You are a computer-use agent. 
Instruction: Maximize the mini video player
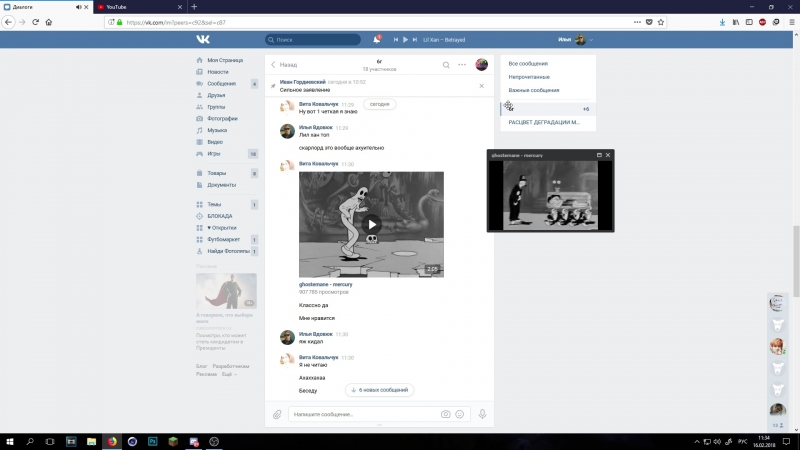(x=599, y=155)
